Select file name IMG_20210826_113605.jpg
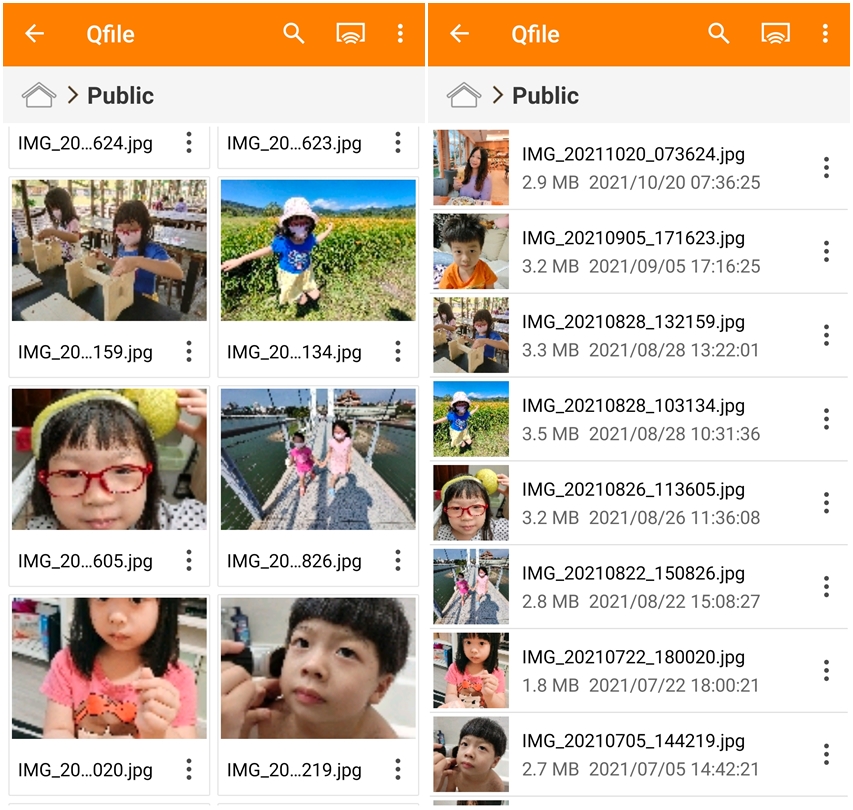The width and height of the screenshot is (853, 810). coord(633,490)
